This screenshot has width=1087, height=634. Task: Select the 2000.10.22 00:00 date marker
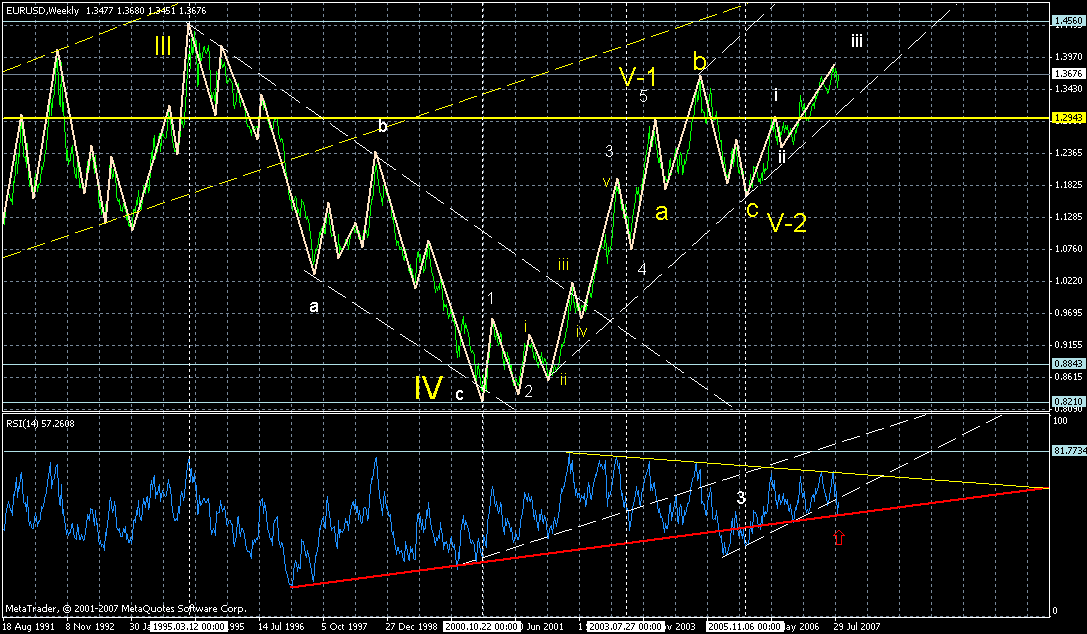483,626
